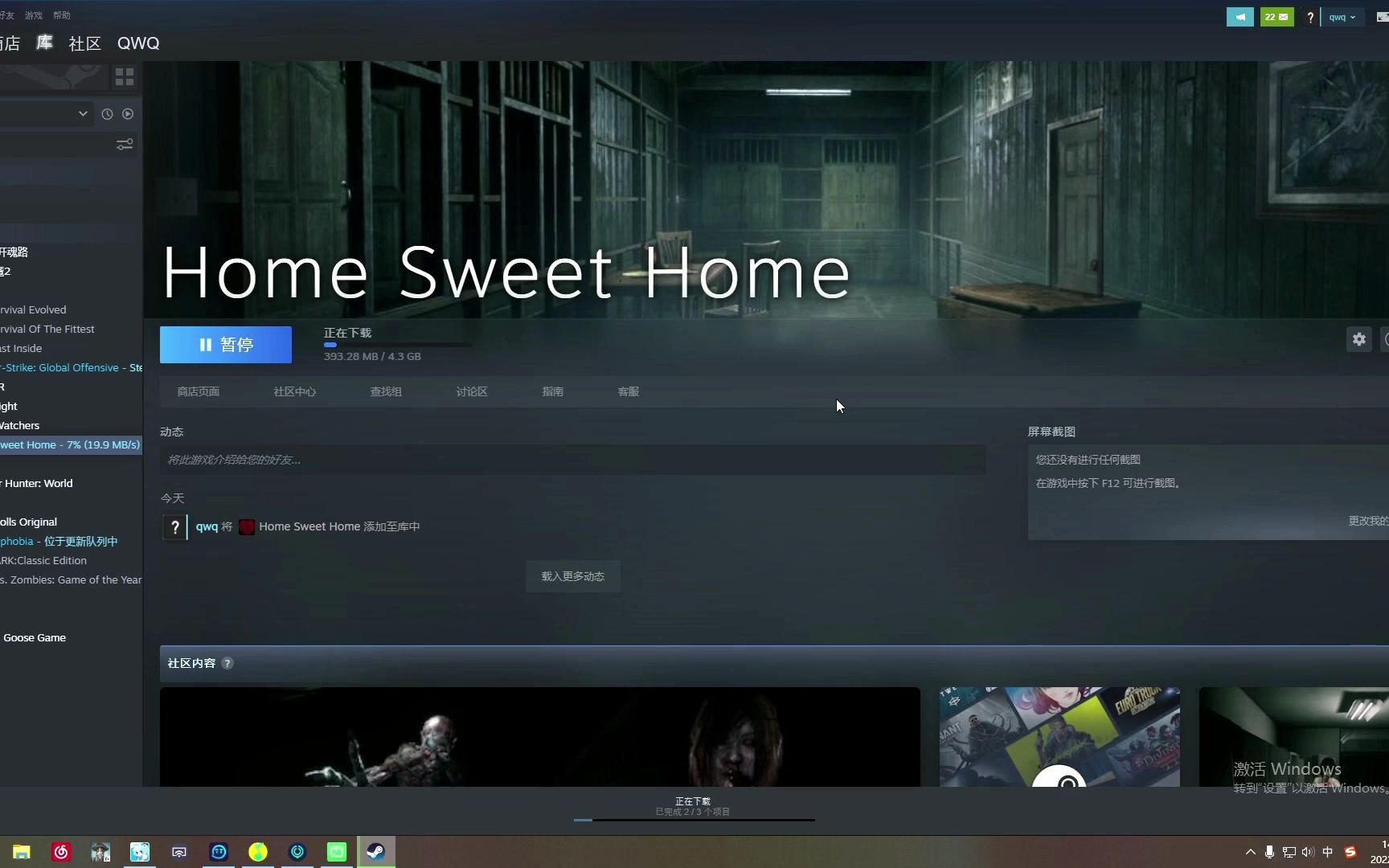Viewport: 1389px width, 868px height.
Task: Open the 社区中心 link
Action: pos(294,391)
